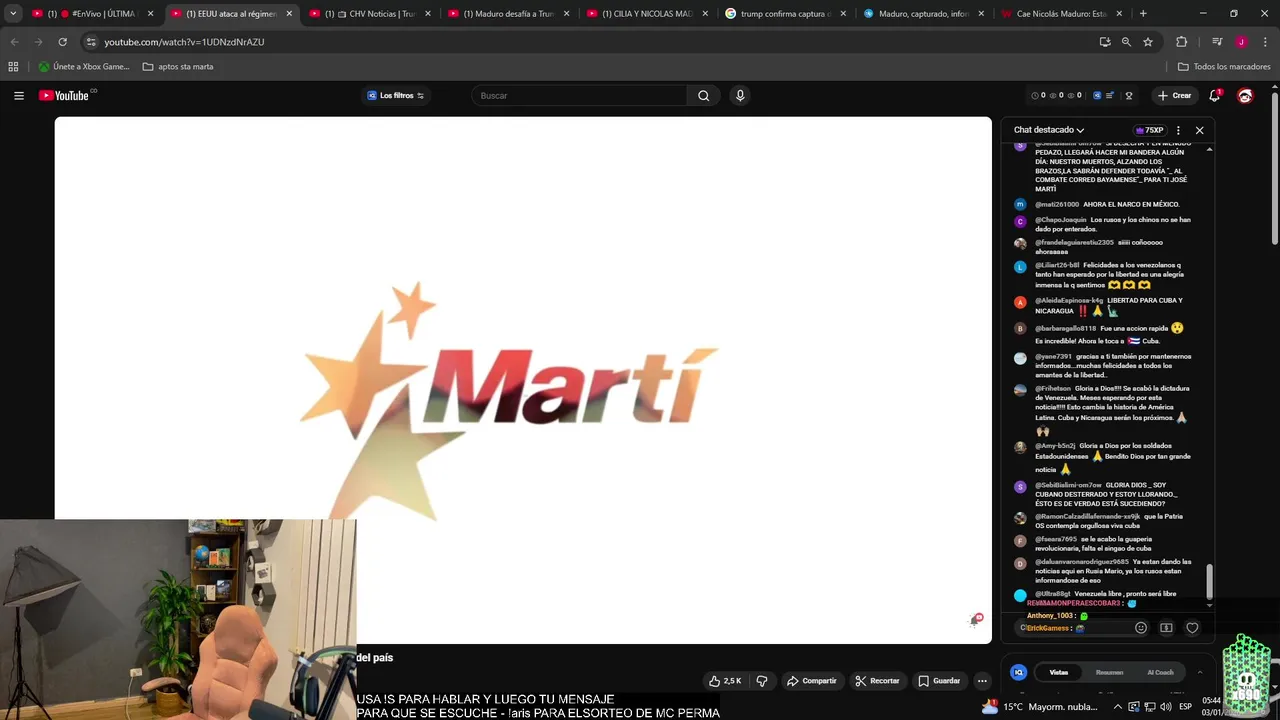This screenshot has height=720, width=1280.
Task: Switch to CHV Noticias tab
Action: pyautogui.click(x=370, y=14)
